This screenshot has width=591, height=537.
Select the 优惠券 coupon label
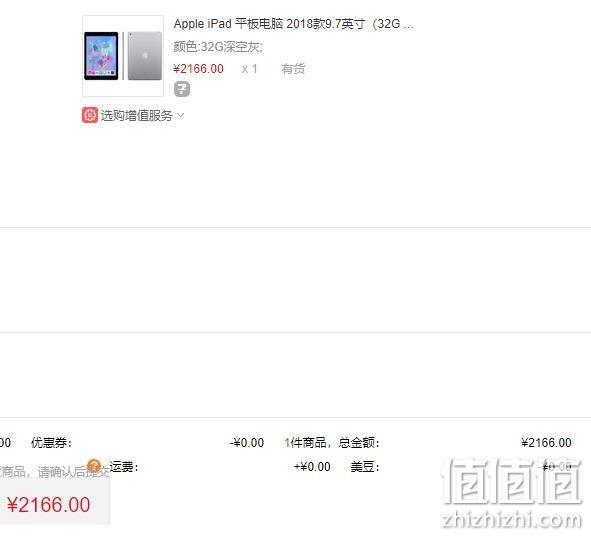[51, 442]
